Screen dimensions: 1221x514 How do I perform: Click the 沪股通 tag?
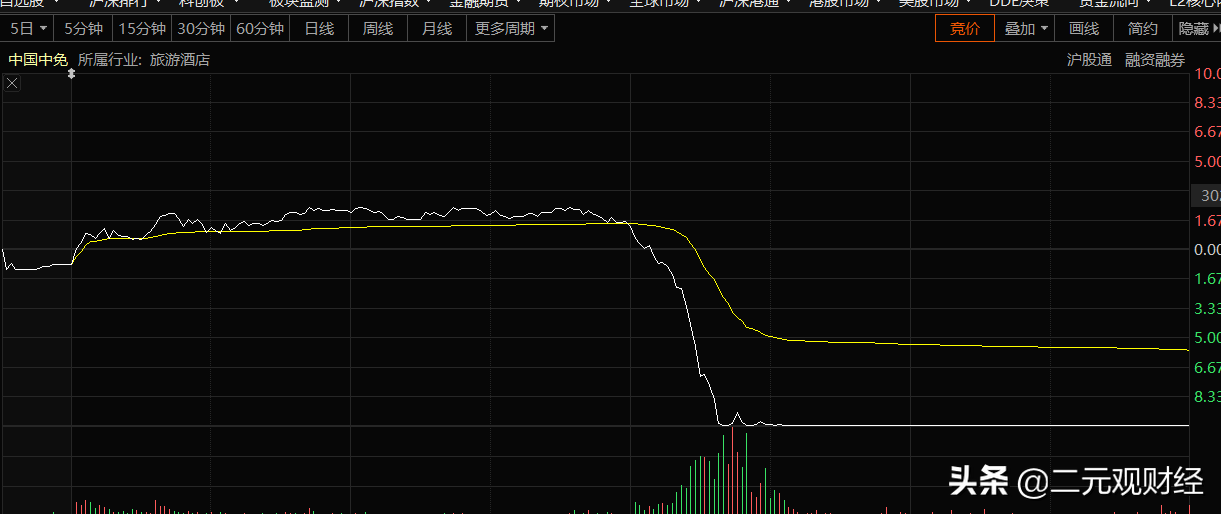(1089, 60)
